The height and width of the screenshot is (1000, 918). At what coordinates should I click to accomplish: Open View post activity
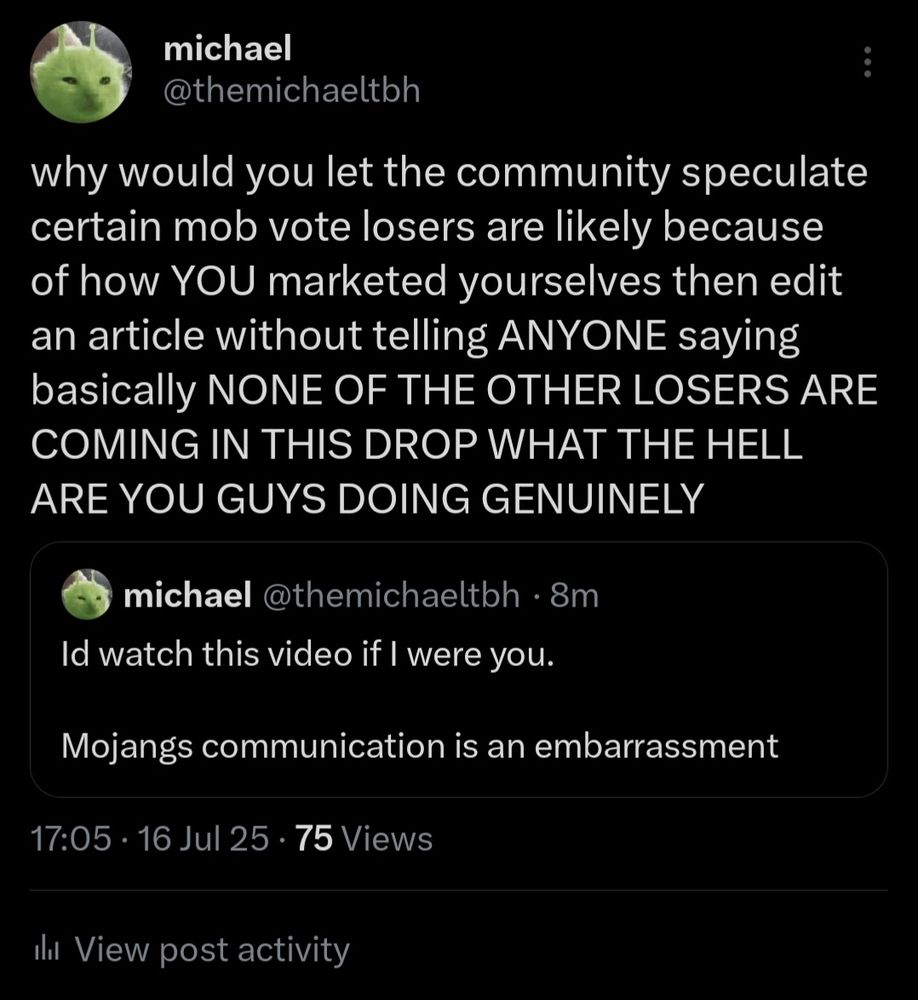click(x=212, y=949)
